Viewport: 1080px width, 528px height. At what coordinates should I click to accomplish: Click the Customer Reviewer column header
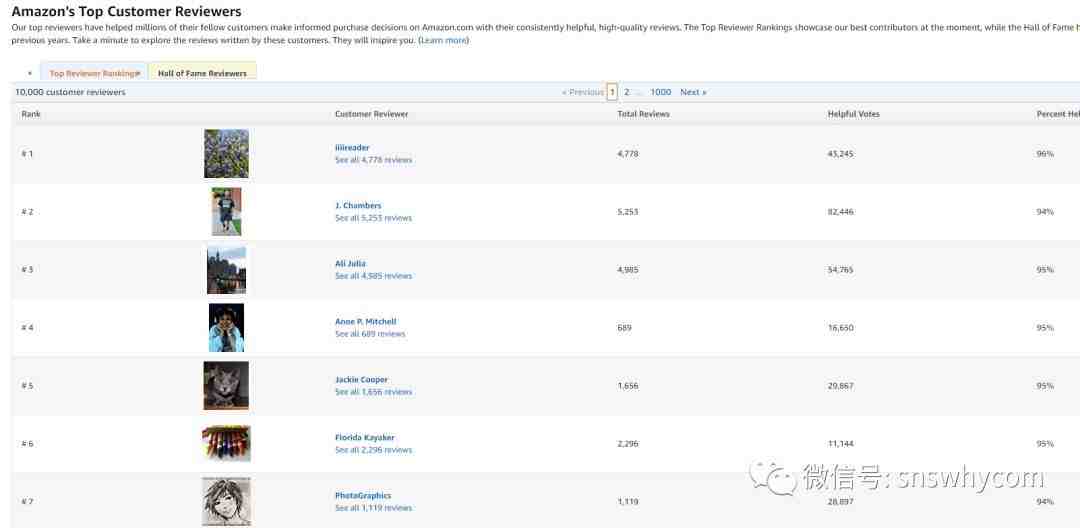tap(371, 114)
